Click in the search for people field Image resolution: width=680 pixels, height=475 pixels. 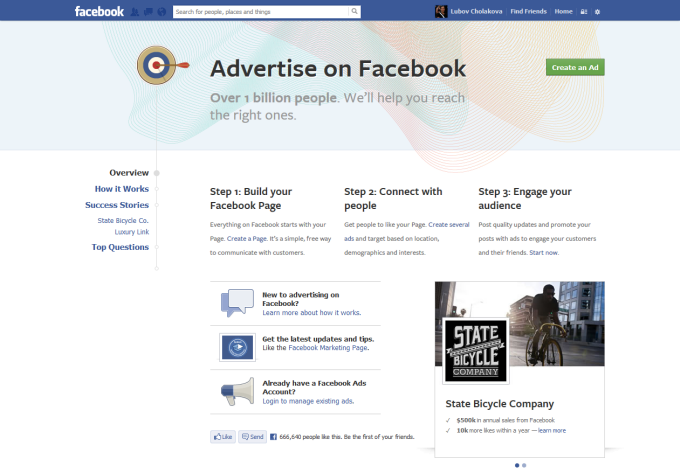pos(261,12)
